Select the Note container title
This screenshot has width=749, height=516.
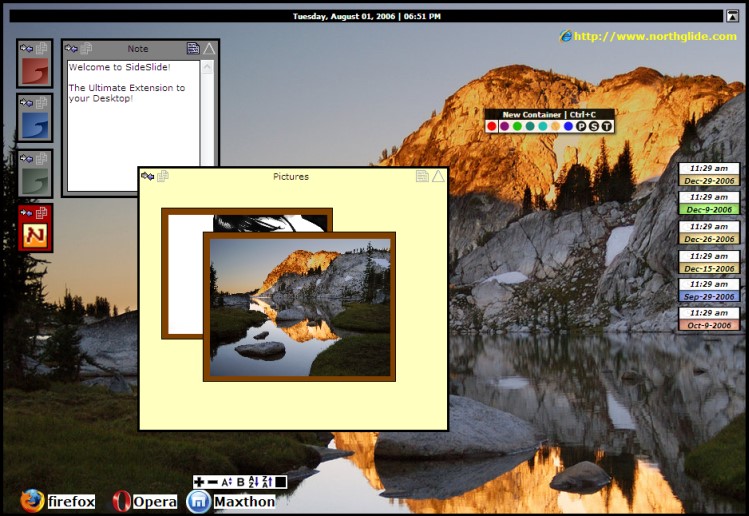pyautogui.click(x=138, y=49)
